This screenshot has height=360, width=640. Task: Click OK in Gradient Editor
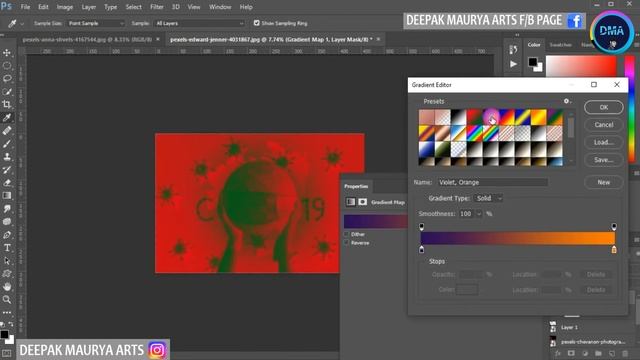pyautogui.click(x=604, y=107)
